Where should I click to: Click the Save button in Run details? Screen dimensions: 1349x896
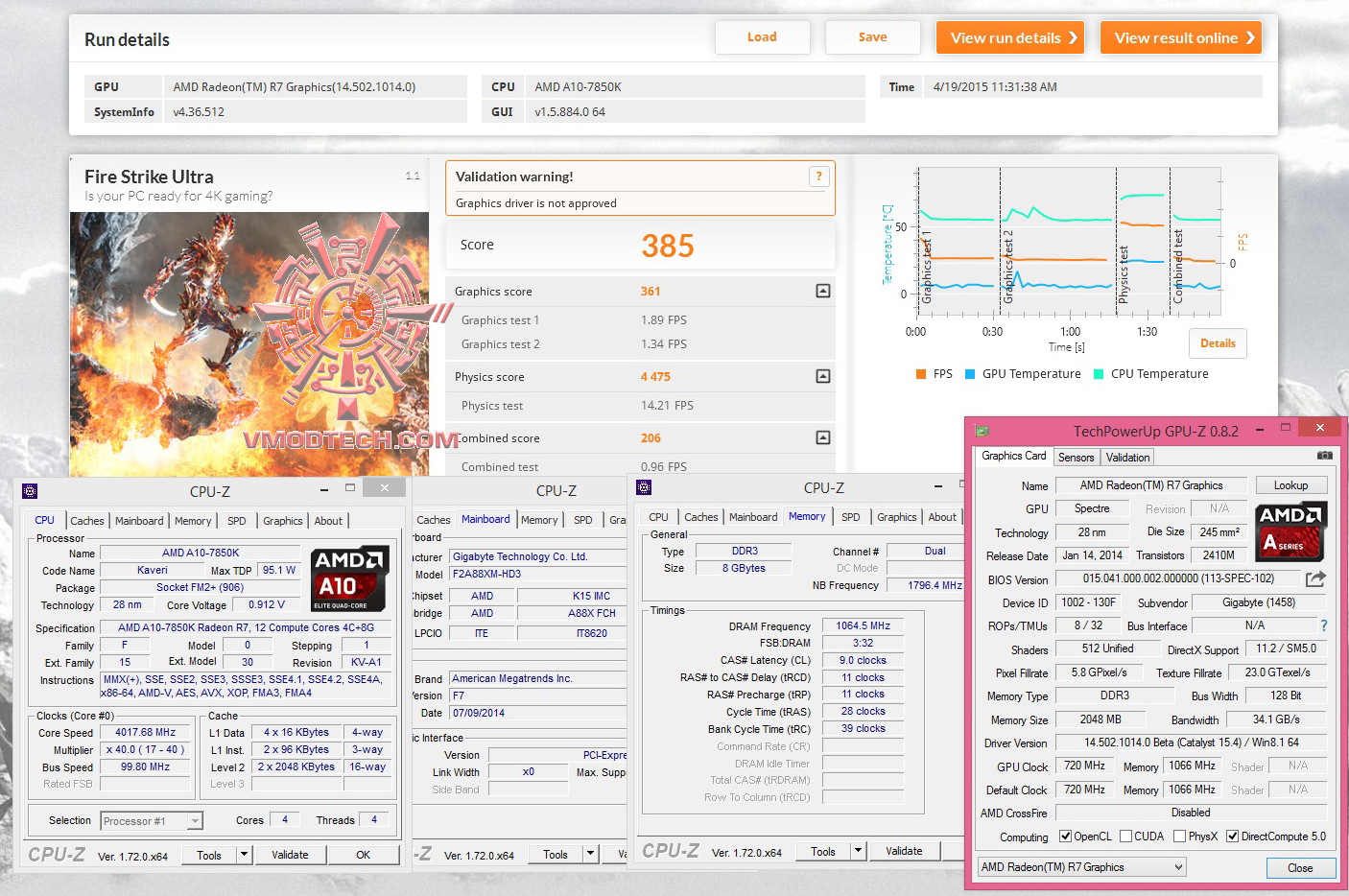click(x=872, y=37)
